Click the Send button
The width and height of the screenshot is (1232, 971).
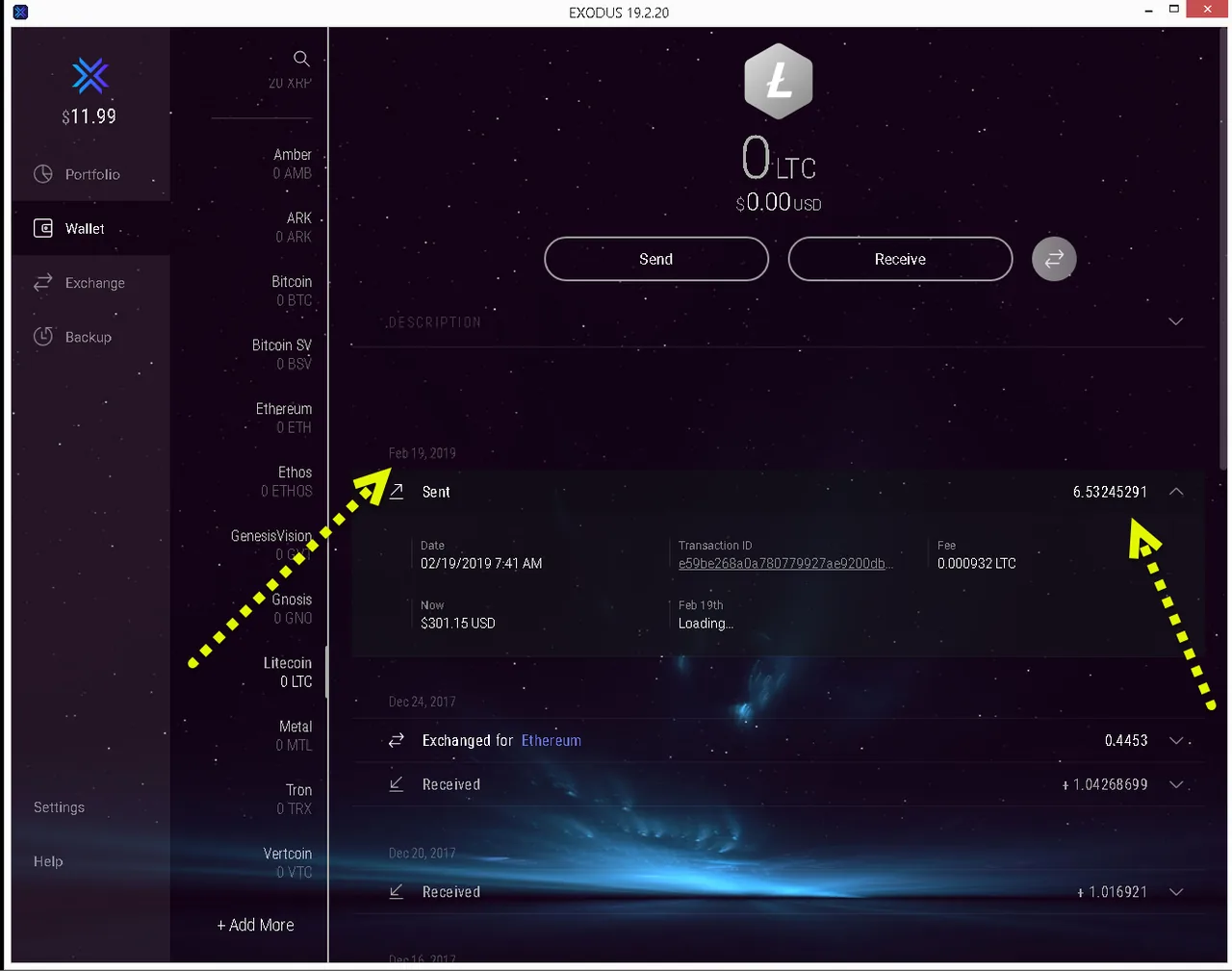tap(656, 259)
